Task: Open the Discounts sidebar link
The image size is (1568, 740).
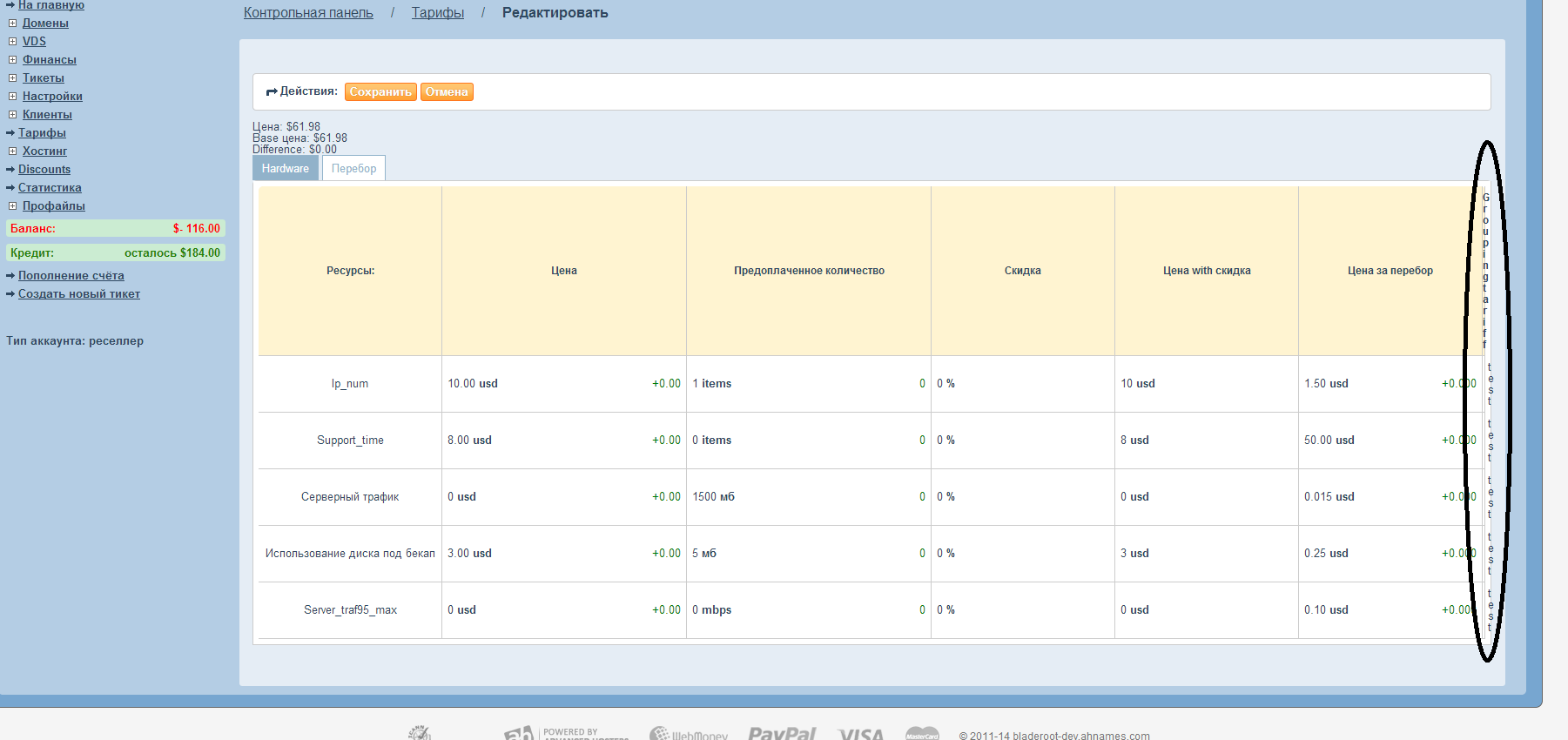Action: click(x=44, y=170)
